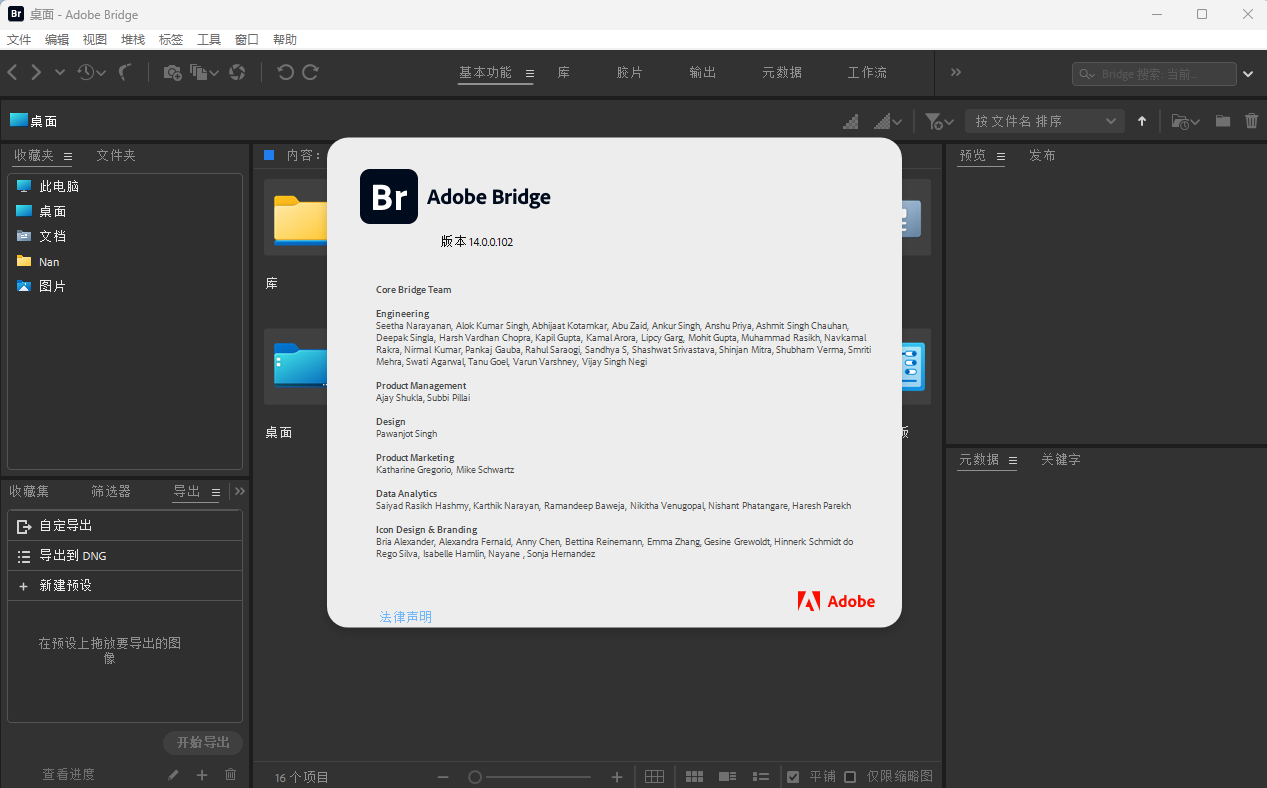Switch to list view icon
The height and width of the screenshot is (788, 1267).
[x=761, y=777]
